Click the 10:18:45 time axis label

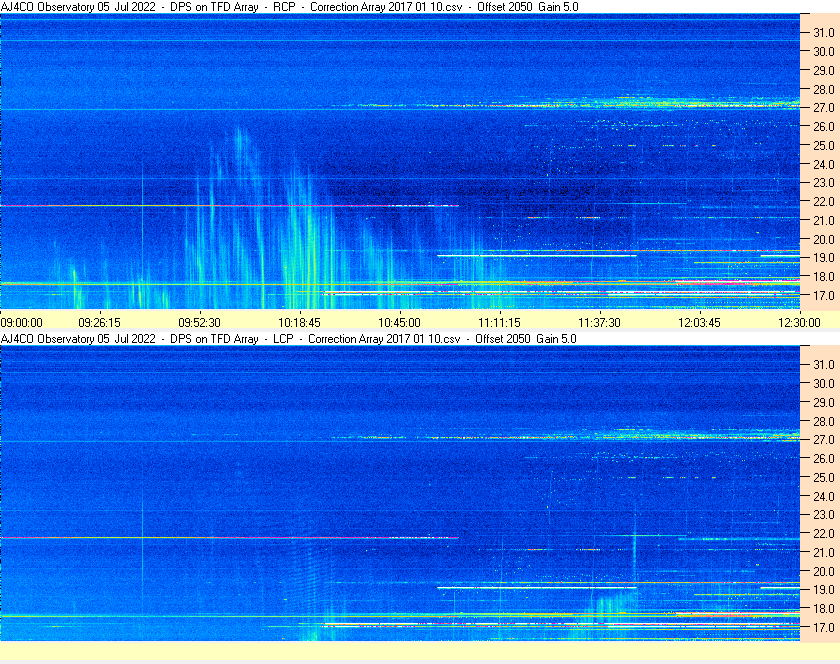pyautogui.click(x=300, y=322)
